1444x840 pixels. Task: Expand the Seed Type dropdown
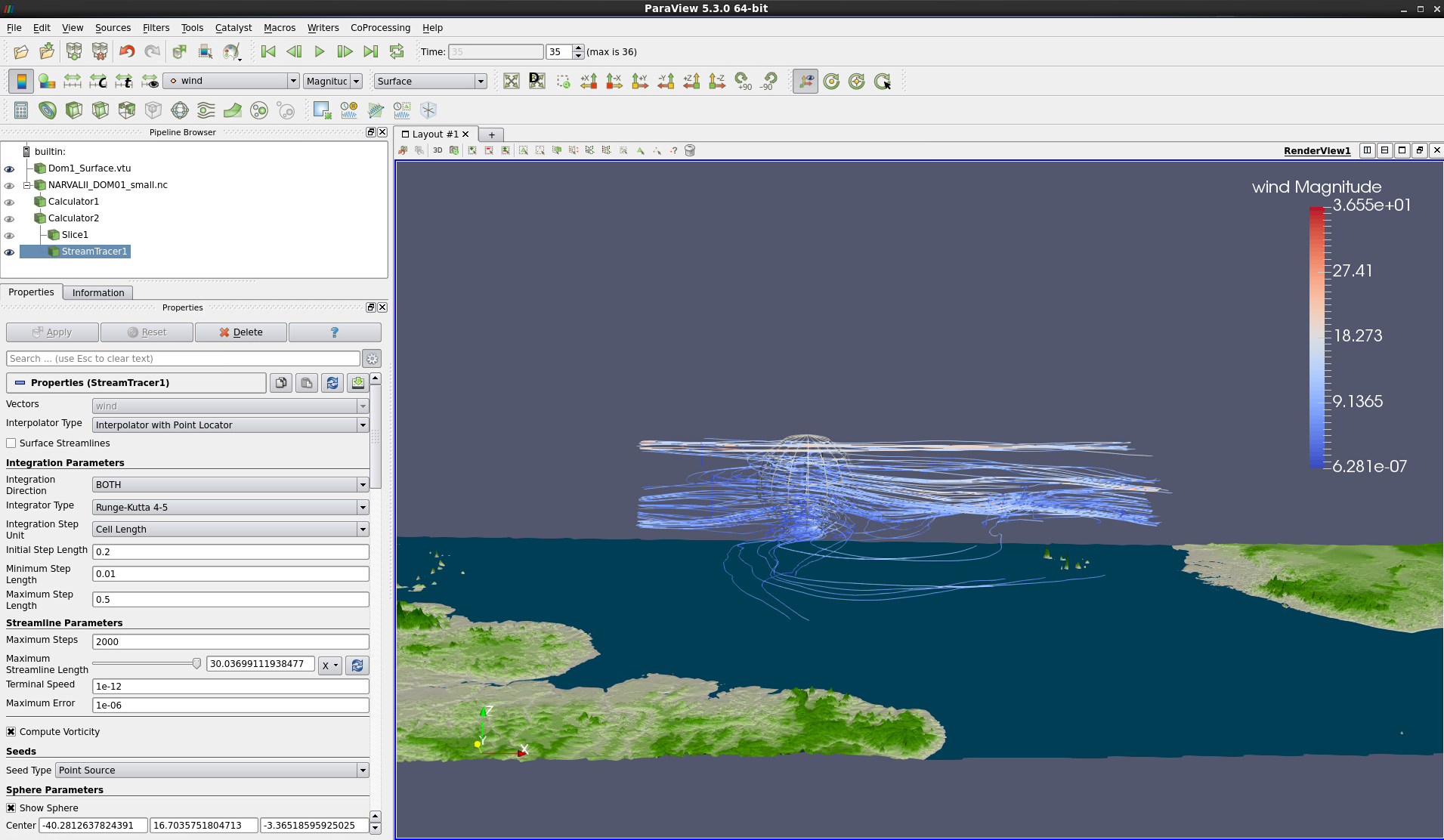coord(212,771)
